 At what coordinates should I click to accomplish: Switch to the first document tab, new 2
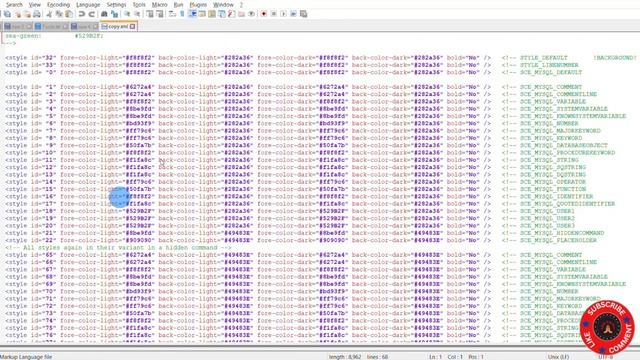[17, 27]
